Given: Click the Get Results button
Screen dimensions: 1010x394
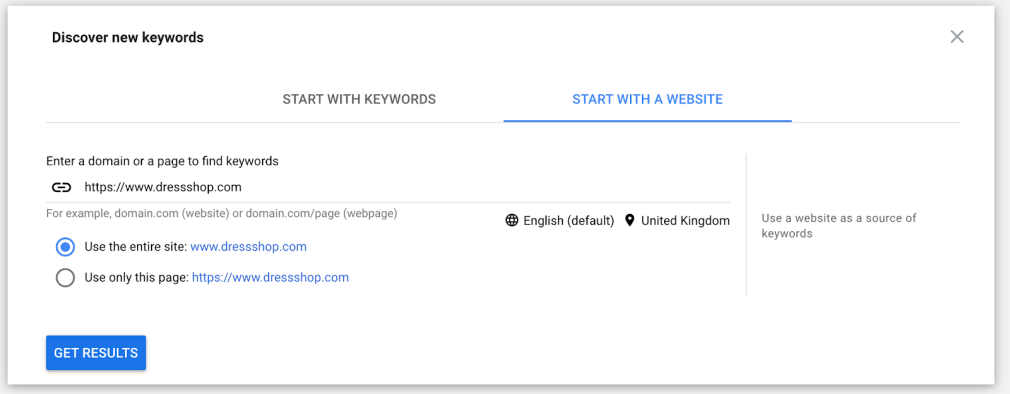Looking at the screenshot, I should click(x=96, y=353).
